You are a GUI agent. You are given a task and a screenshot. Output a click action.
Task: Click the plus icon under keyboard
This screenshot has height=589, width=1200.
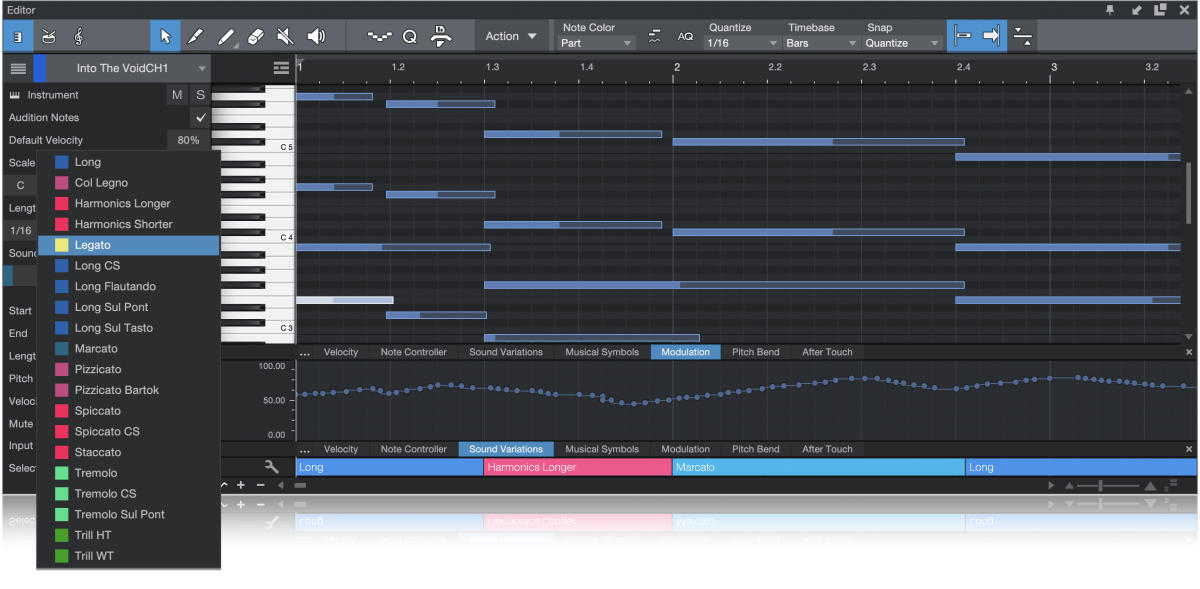pyautogui.click(x=241, y=485)
